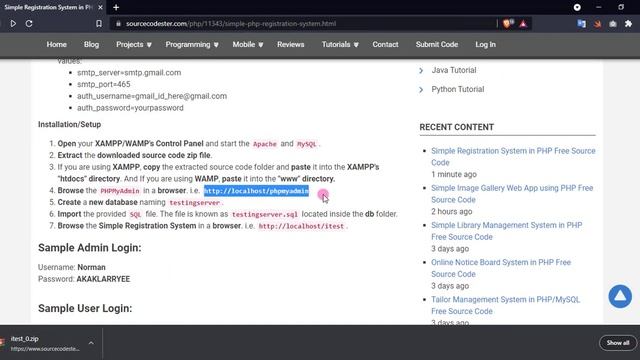
Task: Click chevron beside Java Tutorial
Action: [421, 71]
